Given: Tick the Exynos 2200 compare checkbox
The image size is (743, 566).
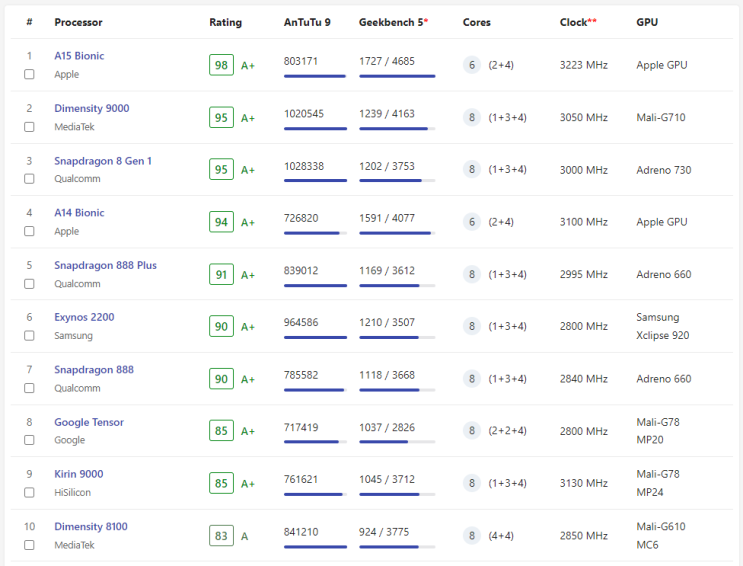Looking at the screenshot, I should point(29,336).
